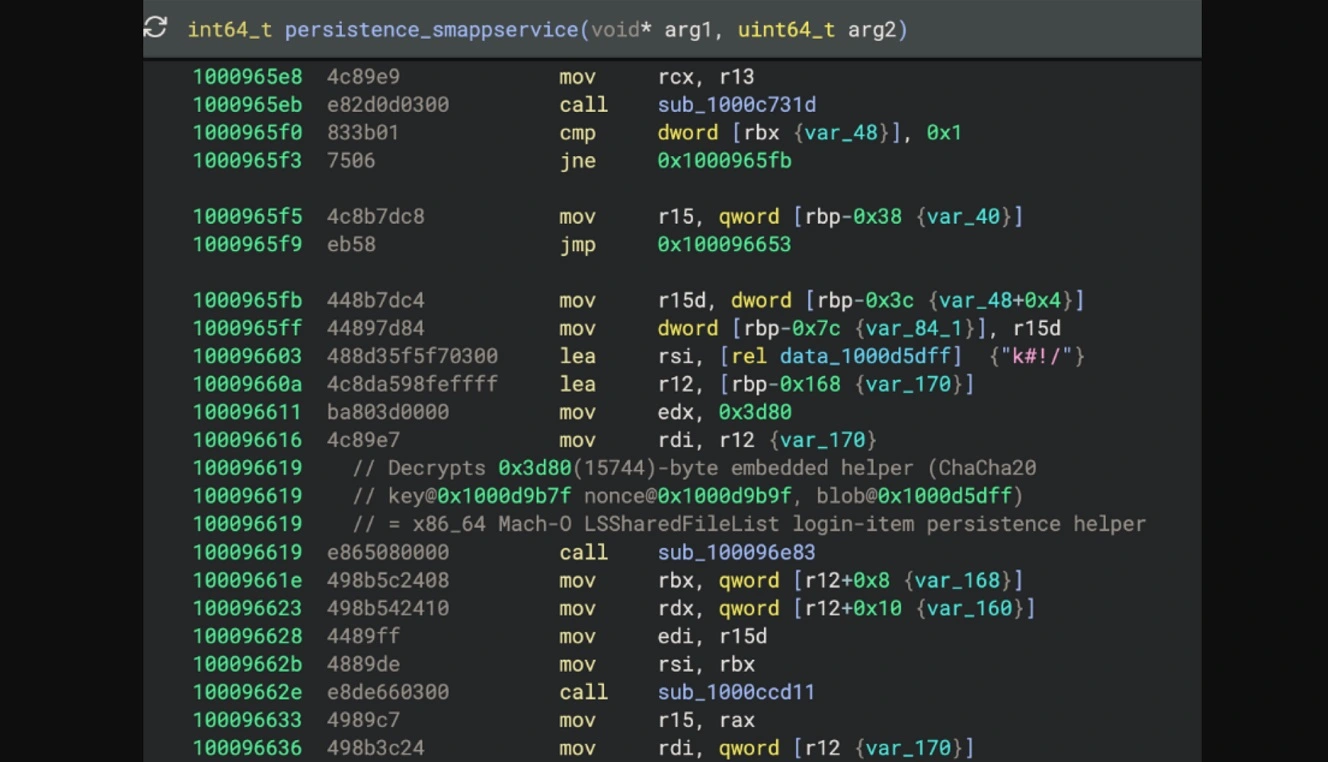Follow call target sub_1000c731d

pos(737,105)
